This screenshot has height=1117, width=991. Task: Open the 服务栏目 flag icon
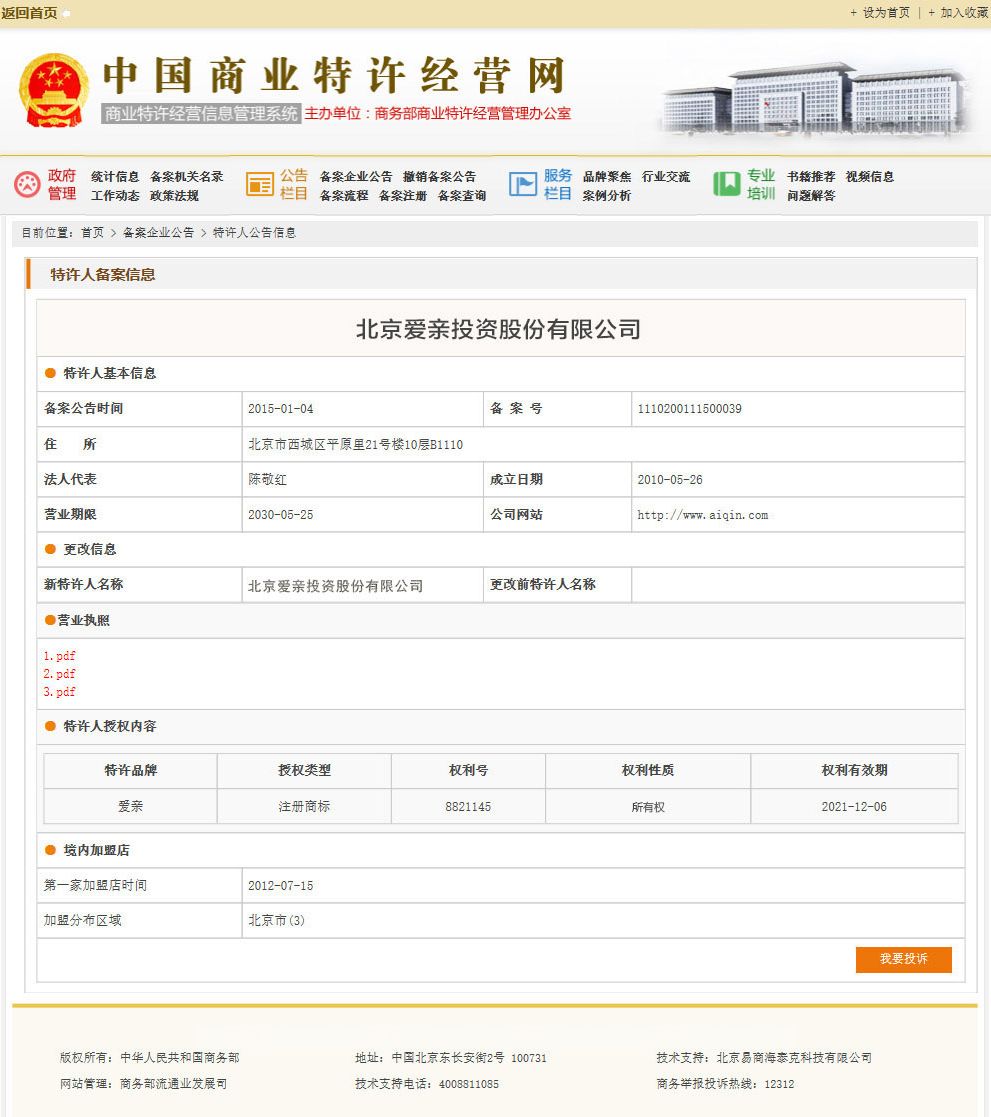pyautogui.click(x=523, y=184)
